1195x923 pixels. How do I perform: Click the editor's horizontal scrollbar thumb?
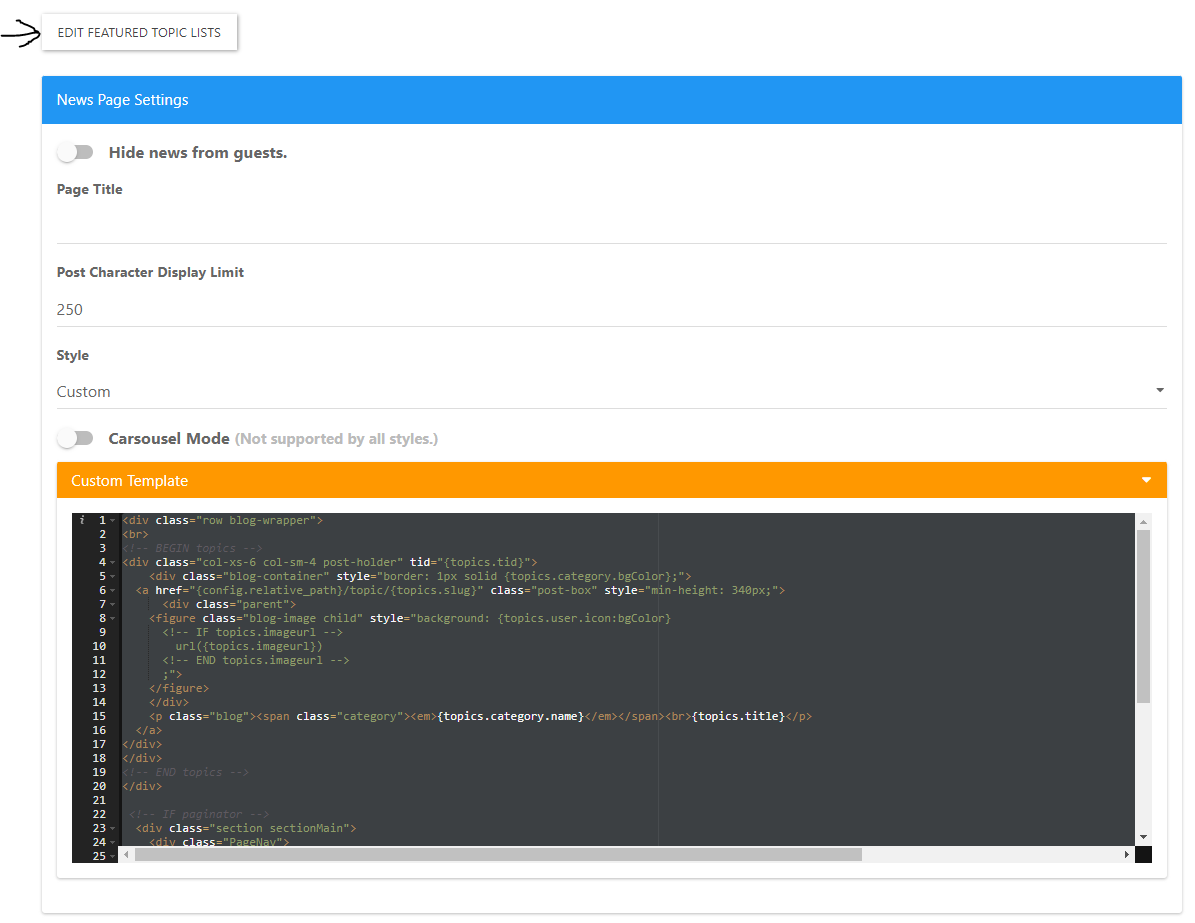click(x=498, y=855)
